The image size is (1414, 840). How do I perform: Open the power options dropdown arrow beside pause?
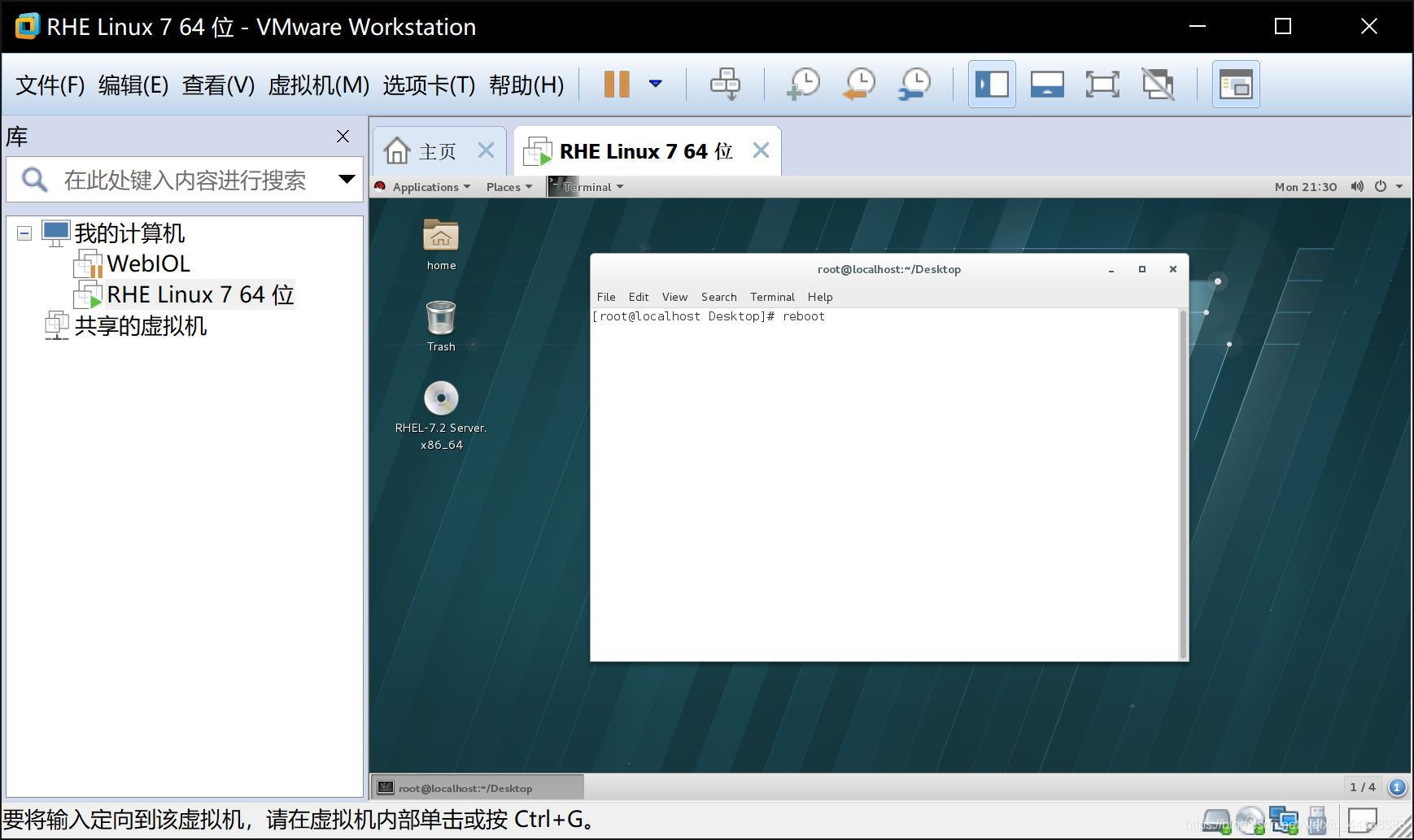point(655,84)
